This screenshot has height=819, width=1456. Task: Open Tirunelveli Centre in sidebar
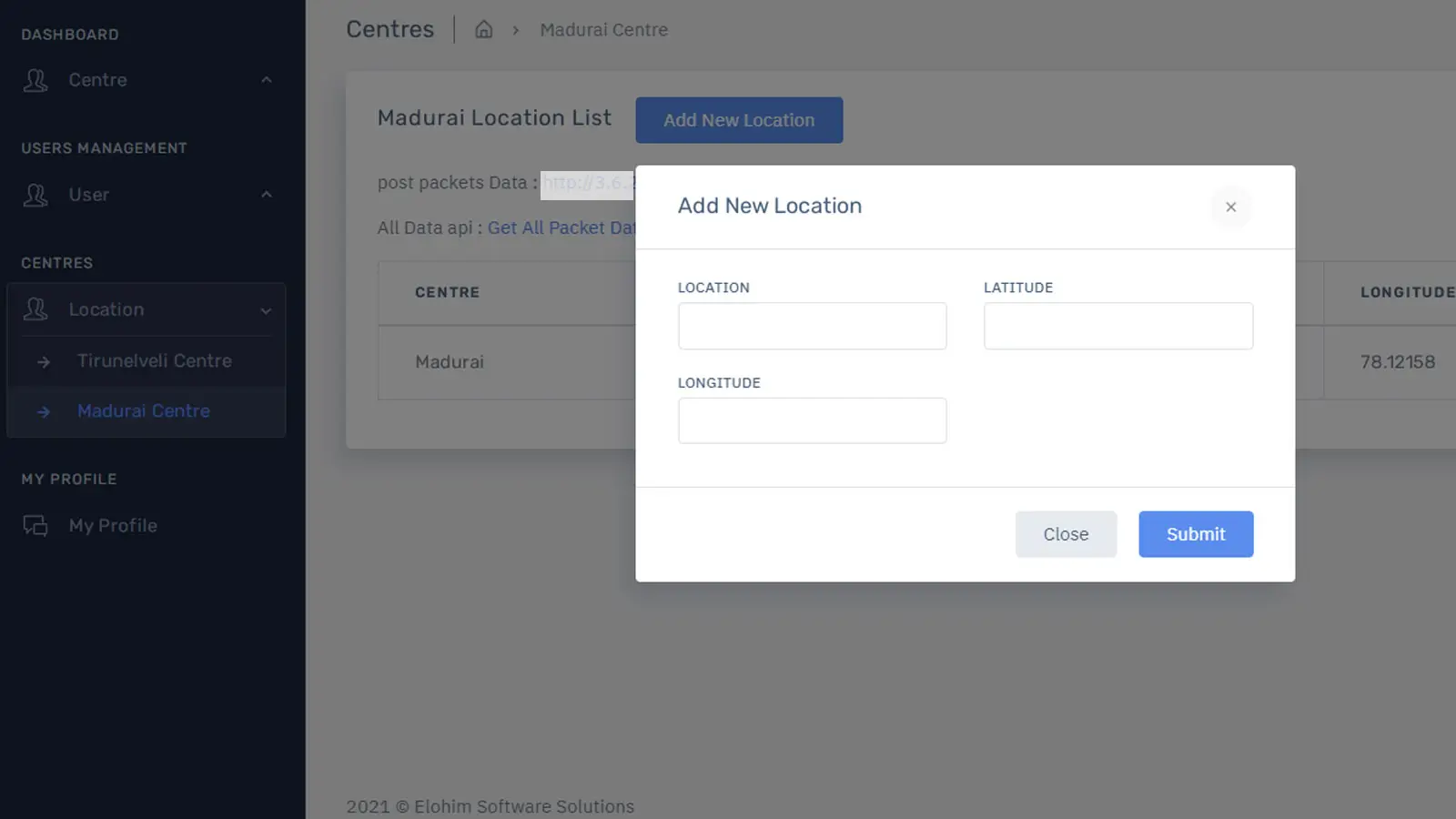[x=154, y=361]
